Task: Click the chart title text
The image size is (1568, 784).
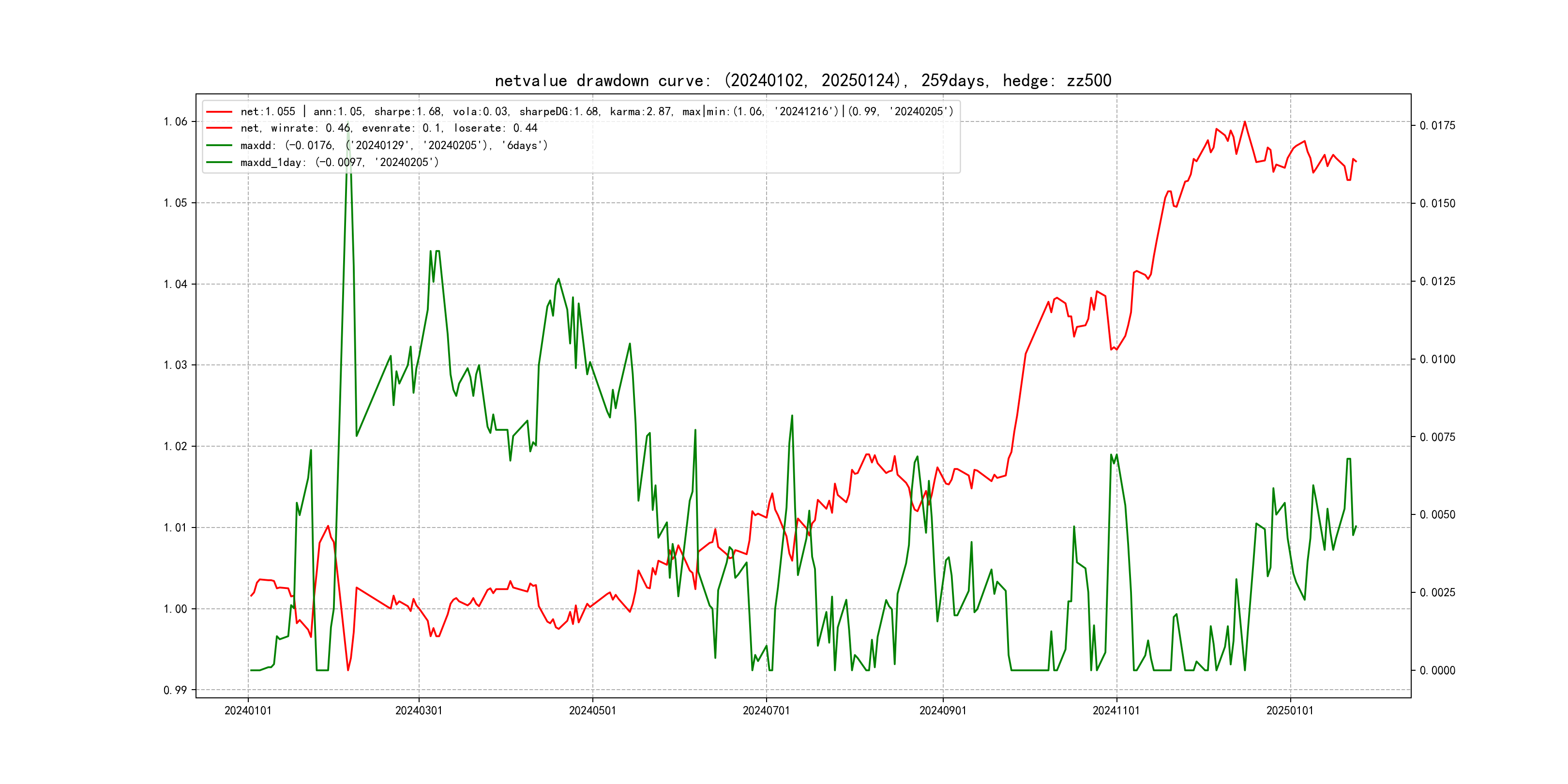Action: [802, 80]
